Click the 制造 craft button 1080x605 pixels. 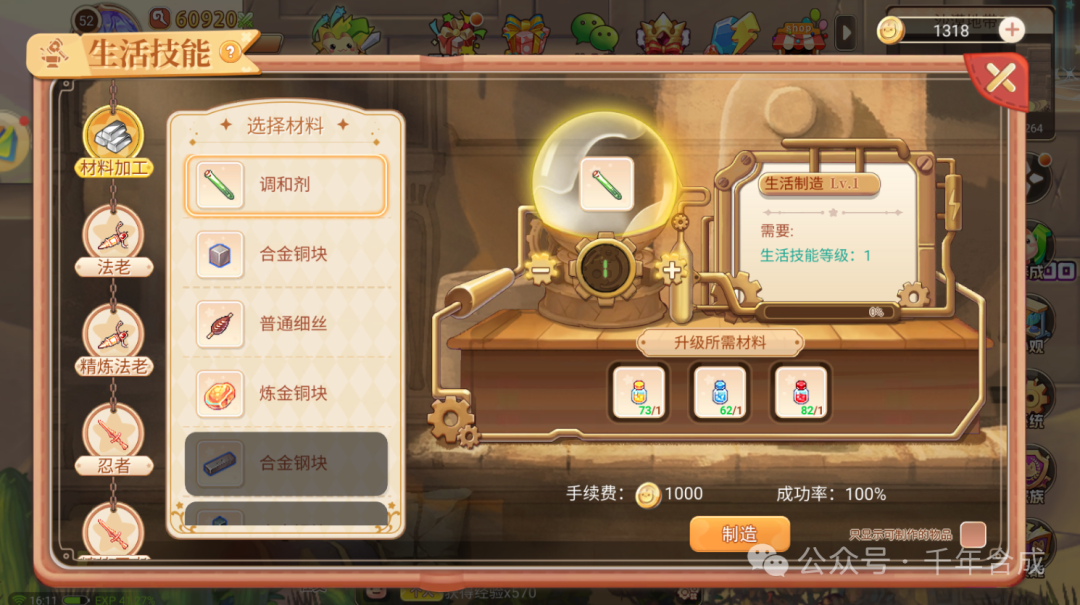click(740, 534)
